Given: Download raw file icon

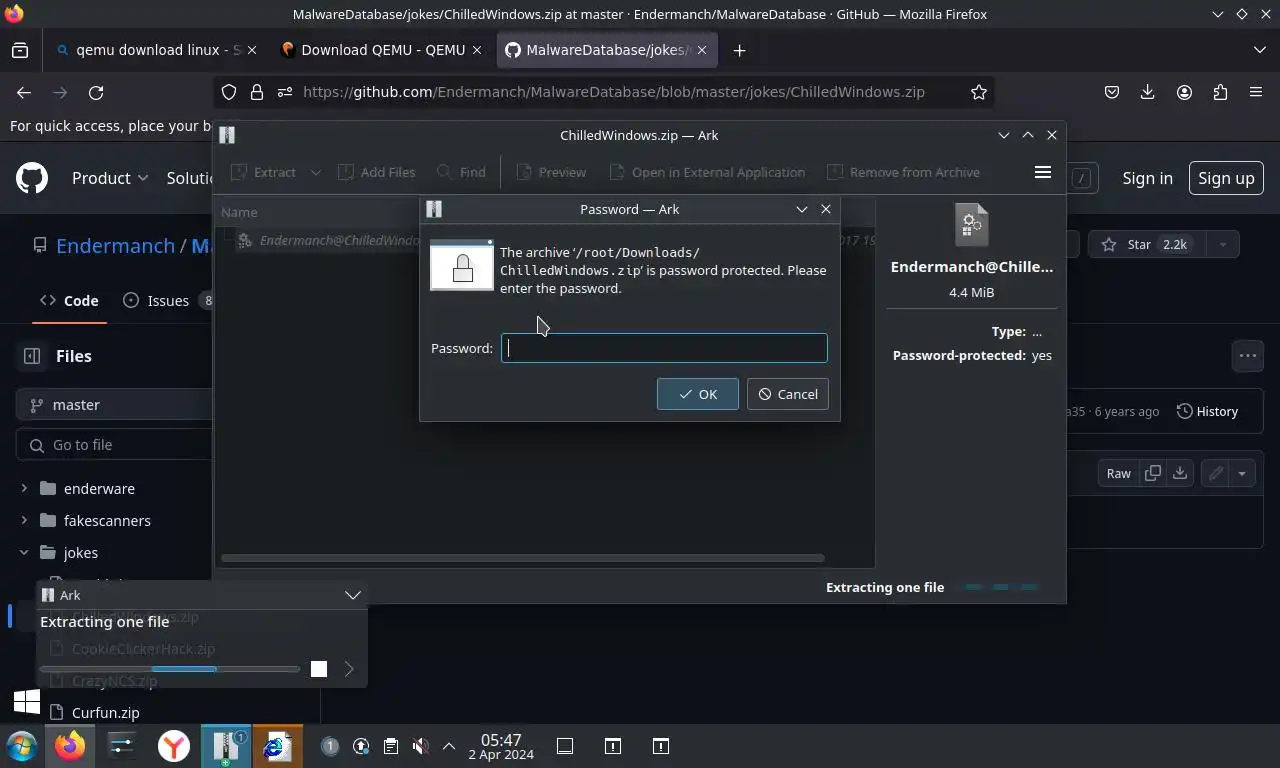Looking at the screenshot, I should pos(1180,473).
